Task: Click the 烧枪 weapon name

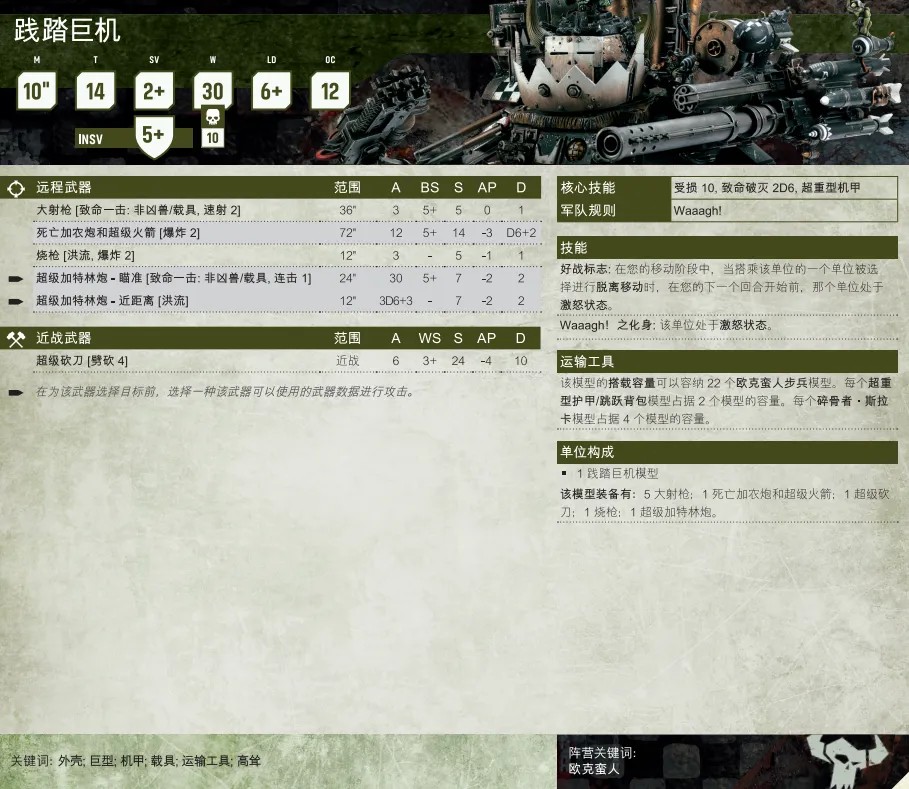Action: pos(48,255)
